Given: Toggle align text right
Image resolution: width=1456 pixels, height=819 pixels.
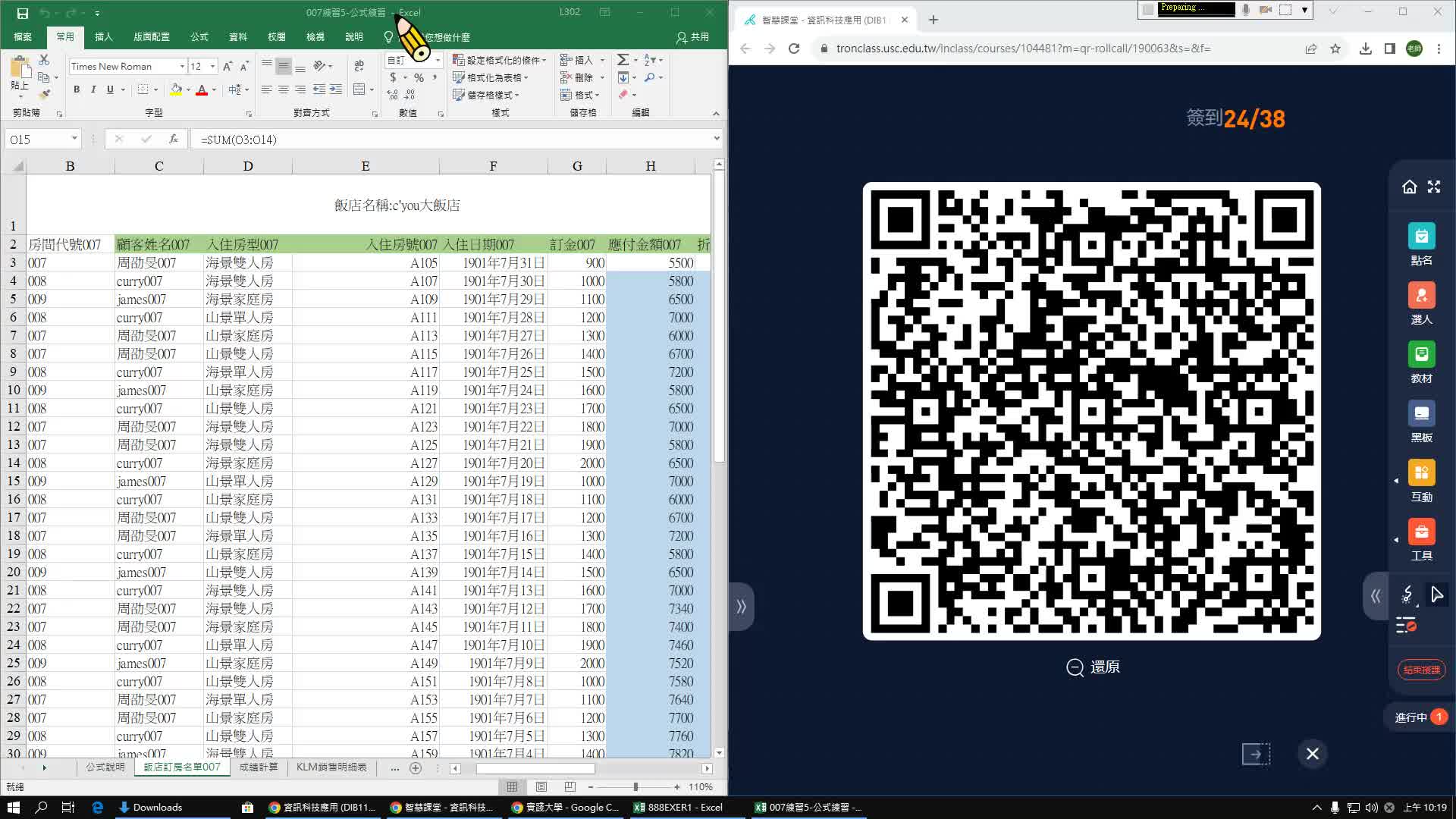Looking at the screenshot, I should [300, 89].
